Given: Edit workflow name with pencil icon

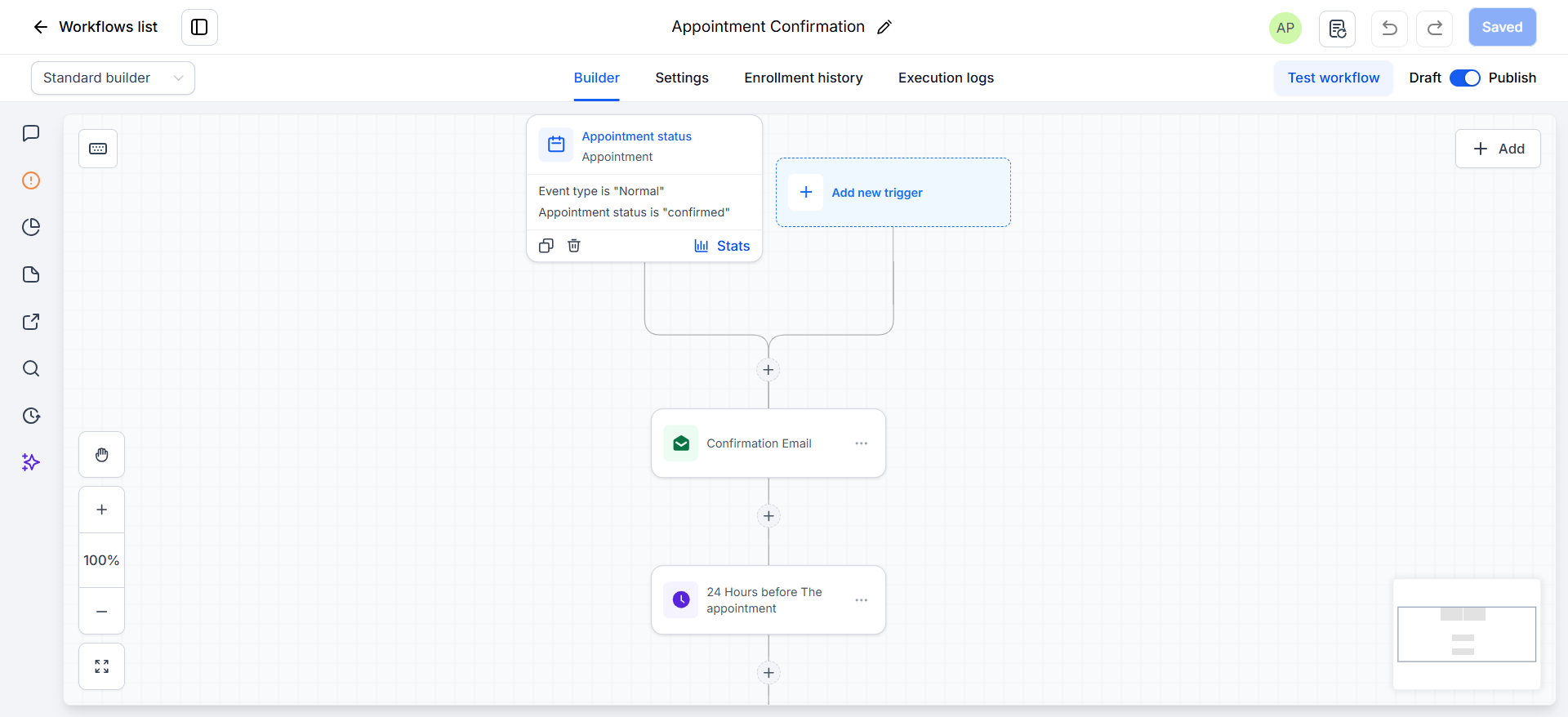Looking at the screenshot, I should tap(884, 27).
